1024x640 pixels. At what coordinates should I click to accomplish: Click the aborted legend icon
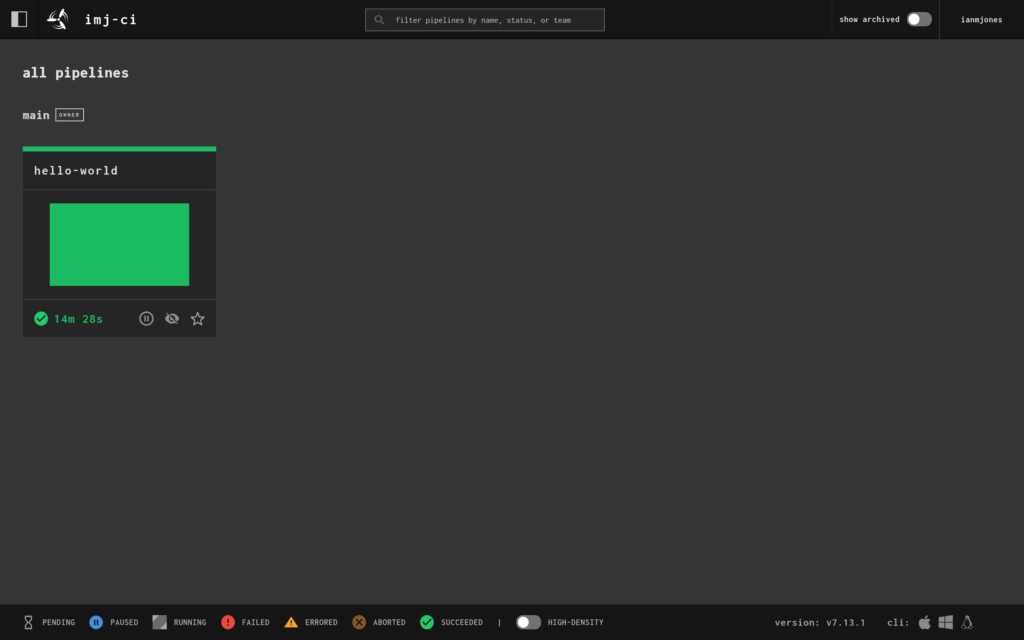(x=359, y=622)
